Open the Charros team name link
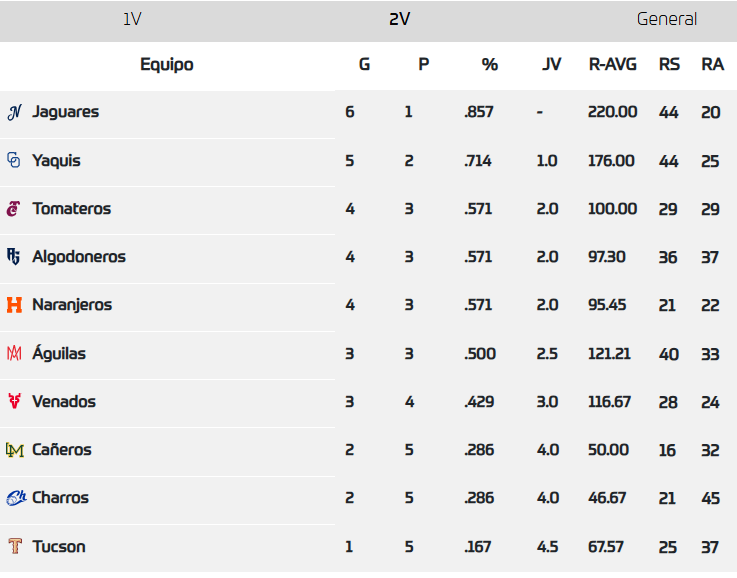Image resolution: width=737 pixels, height=578 pixels. [x=60, y=498]
